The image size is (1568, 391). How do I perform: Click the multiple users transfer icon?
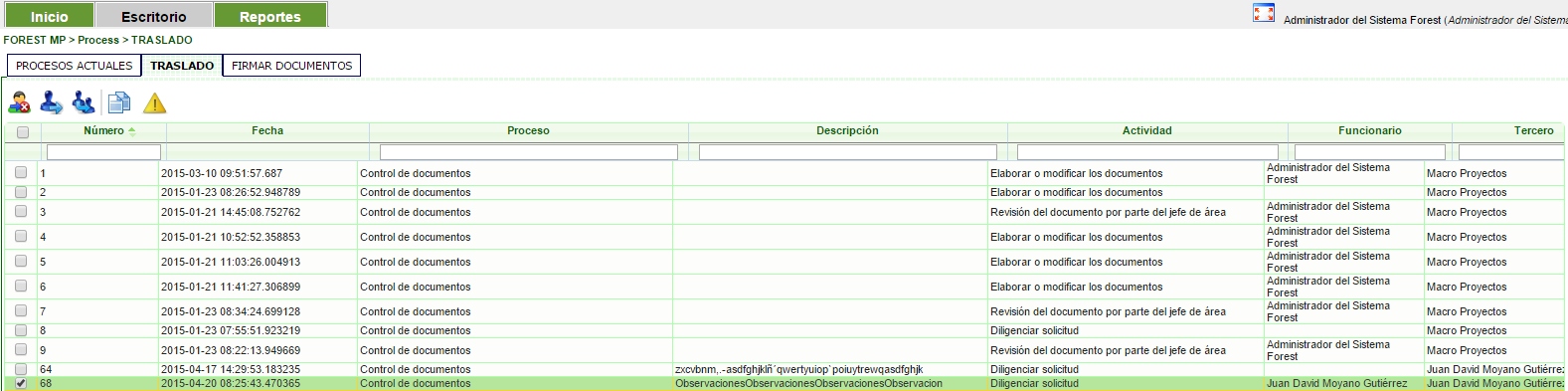tap(84, 102)
